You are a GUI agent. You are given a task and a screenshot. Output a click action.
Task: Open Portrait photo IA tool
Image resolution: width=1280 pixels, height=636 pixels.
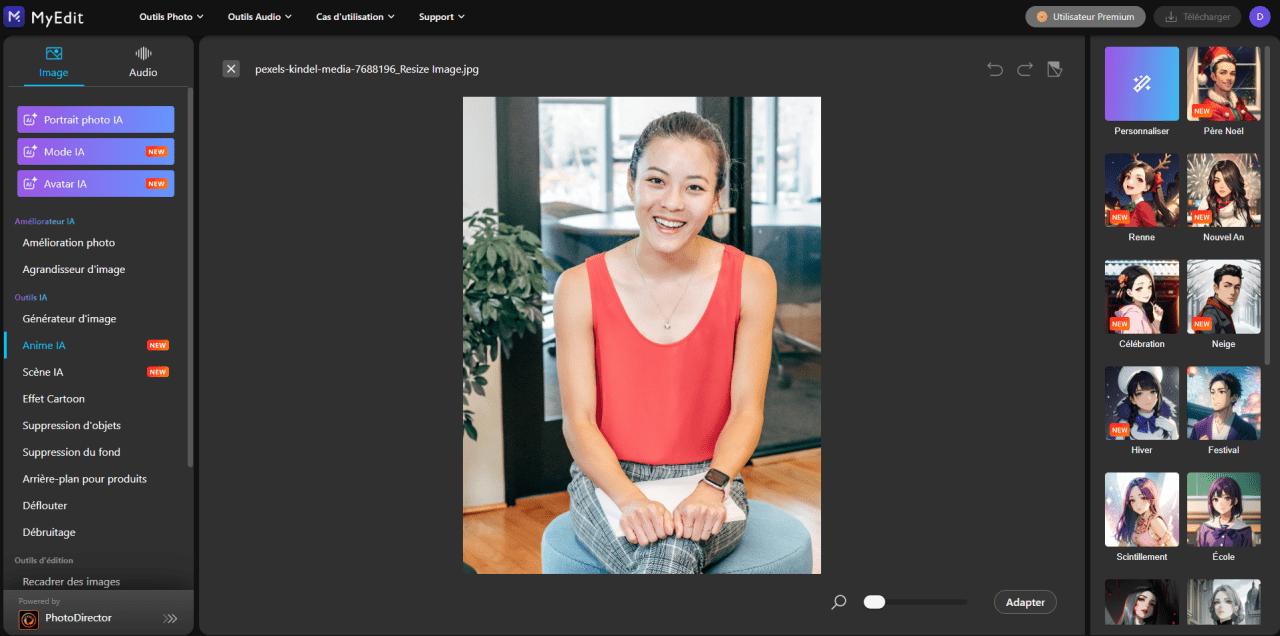(x=96, y=120)
